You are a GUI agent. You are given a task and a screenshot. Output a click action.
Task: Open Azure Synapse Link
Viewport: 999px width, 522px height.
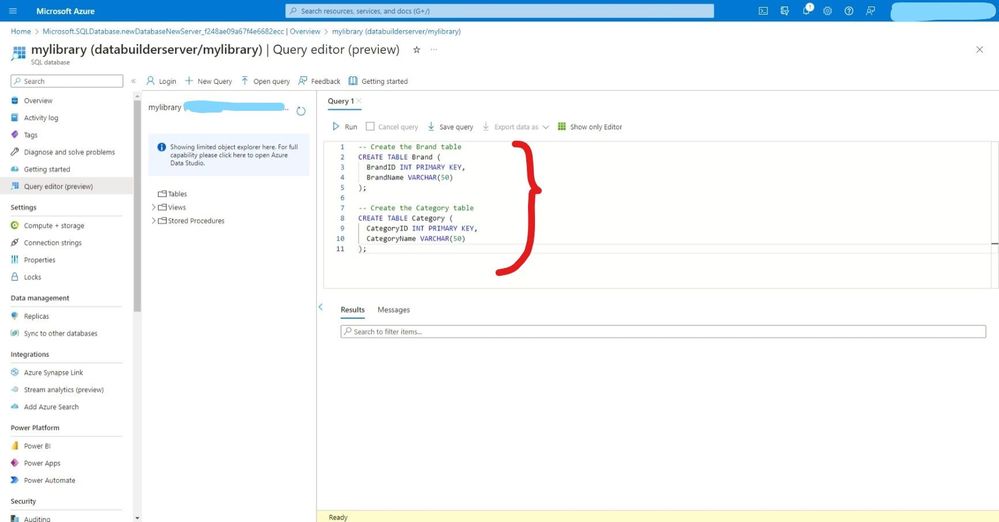click(x=54, y=373)
